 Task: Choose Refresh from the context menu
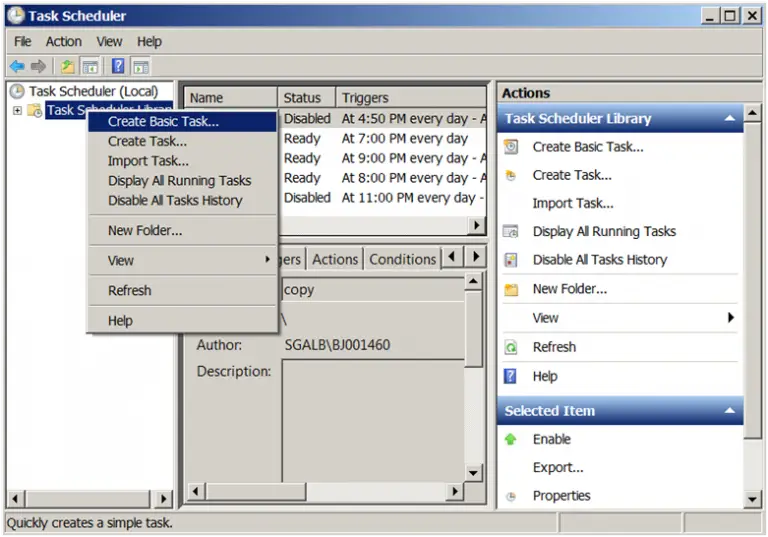point(182,291)
